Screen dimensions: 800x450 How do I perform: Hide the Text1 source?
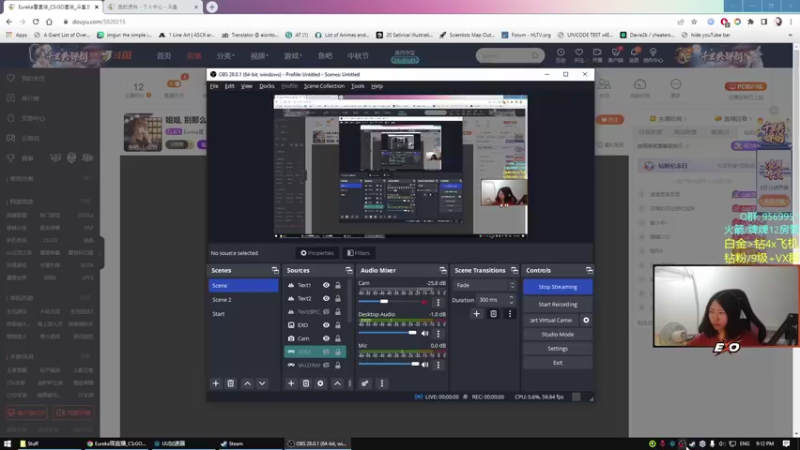point(326,285)
